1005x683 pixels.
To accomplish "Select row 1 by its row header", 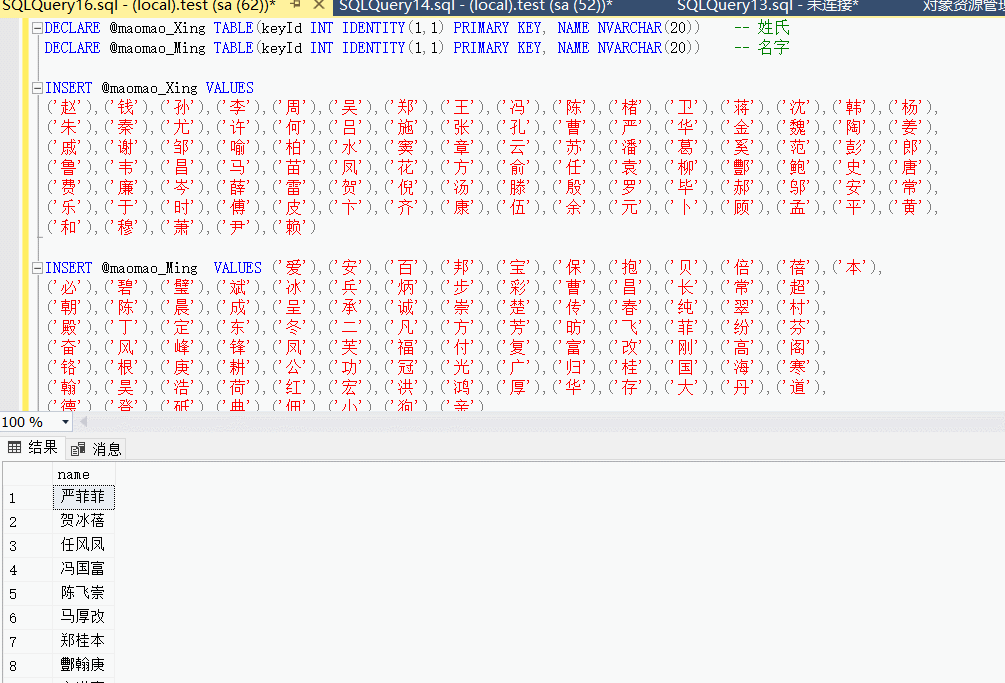I will click(28, 498).
